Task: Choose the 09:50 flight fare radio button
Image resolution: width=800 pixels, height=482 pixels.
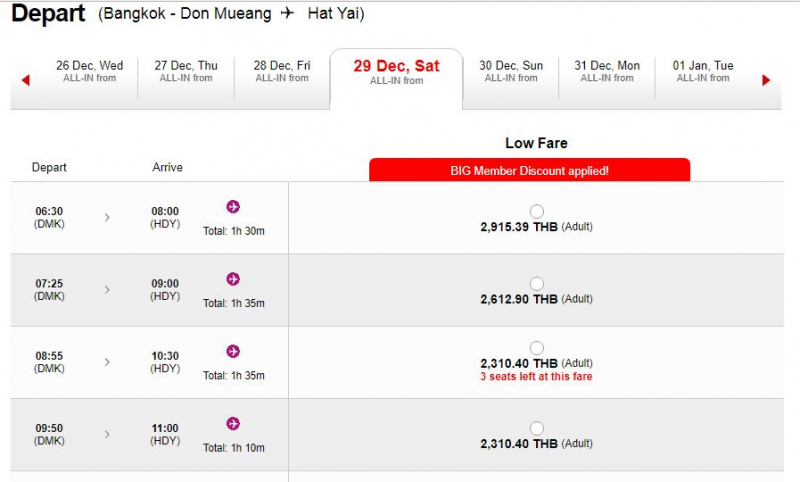Action: (x=537, y=428)
